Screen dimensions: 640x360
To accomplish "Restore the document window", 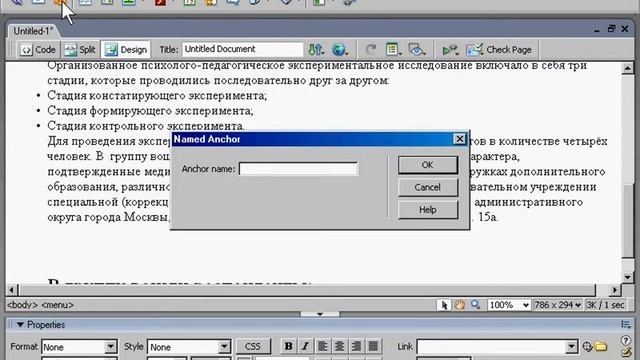I will pyautogui.click(x=611, y=29).
